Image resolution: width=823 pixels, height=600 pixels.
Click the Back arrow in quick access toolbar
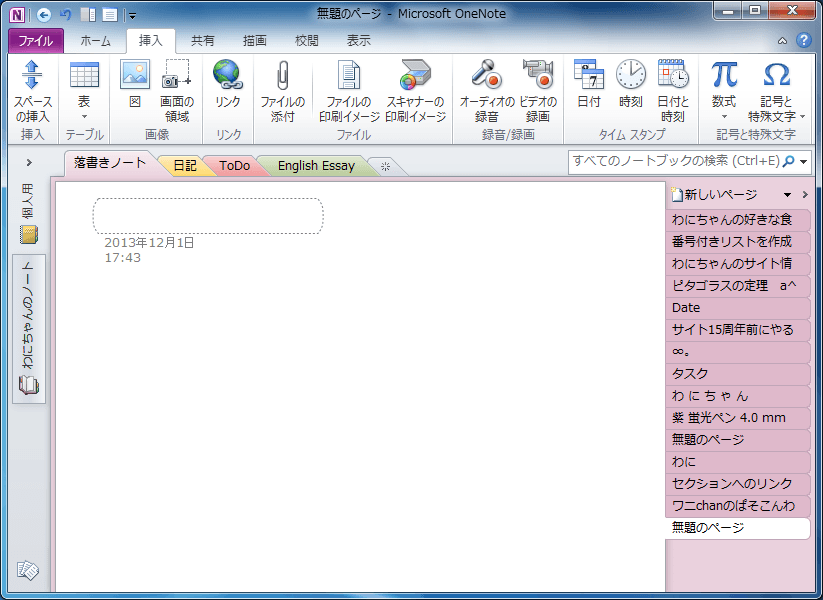point(44,15)
